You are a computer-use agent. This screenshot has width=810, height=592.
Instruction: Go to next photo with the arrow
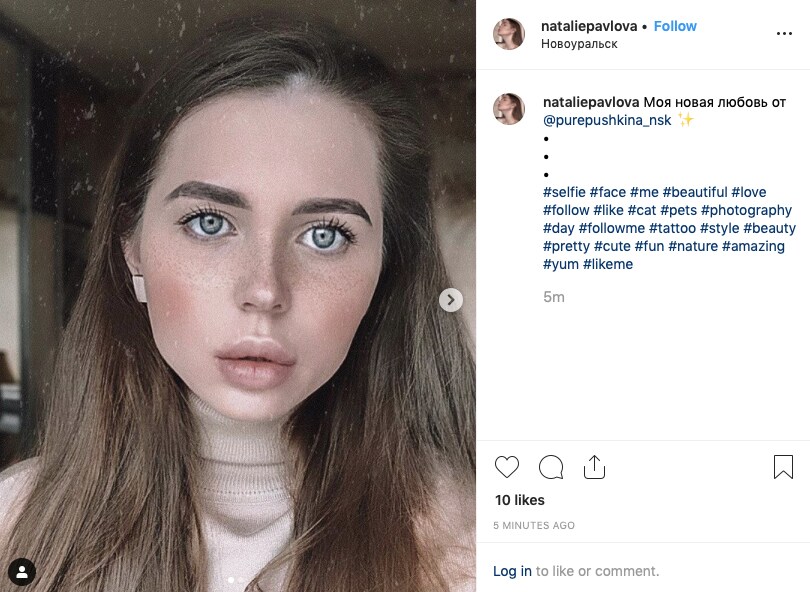point(451,300)
